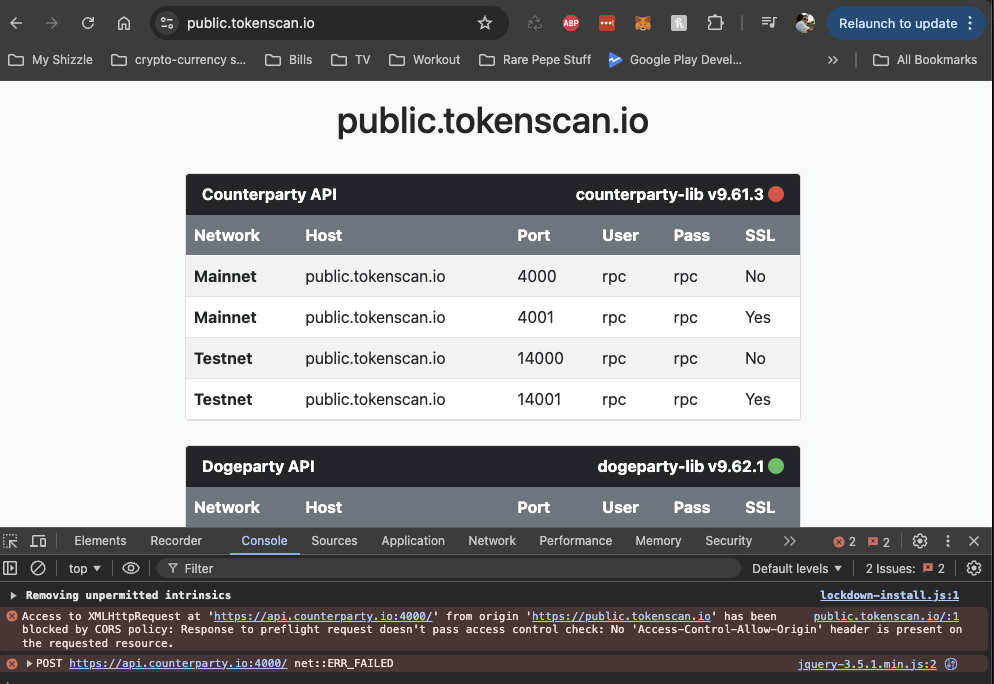Open the red password manager extension icon
Viewport: 994px width, 684px height.
pyautogui.click(x=607, y=23)
